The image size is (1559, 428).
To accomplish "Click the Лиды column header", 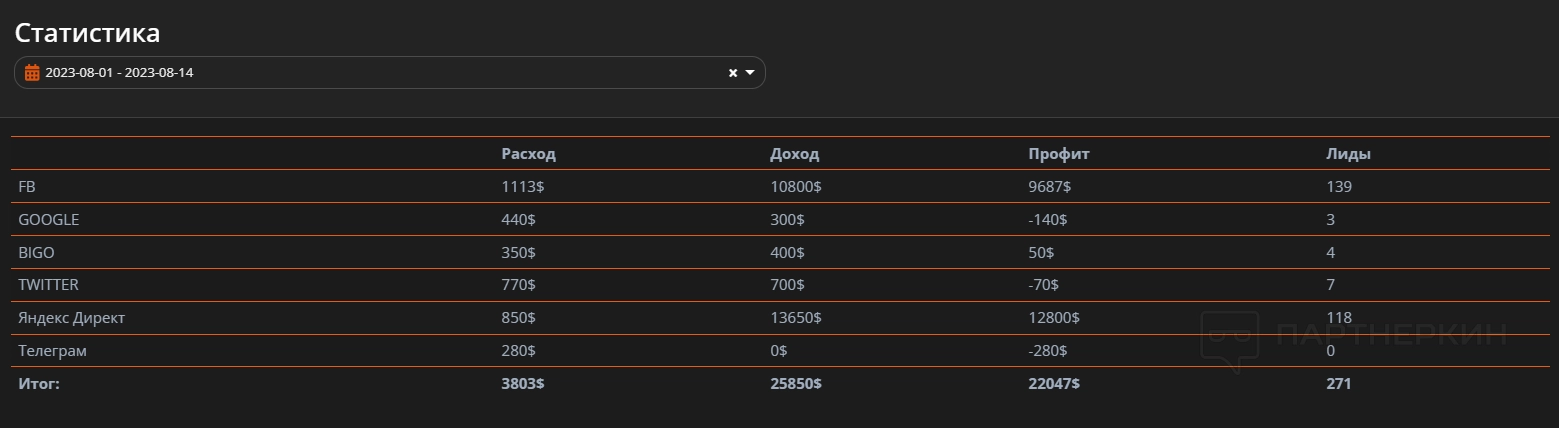I will tap(1348, 154).
